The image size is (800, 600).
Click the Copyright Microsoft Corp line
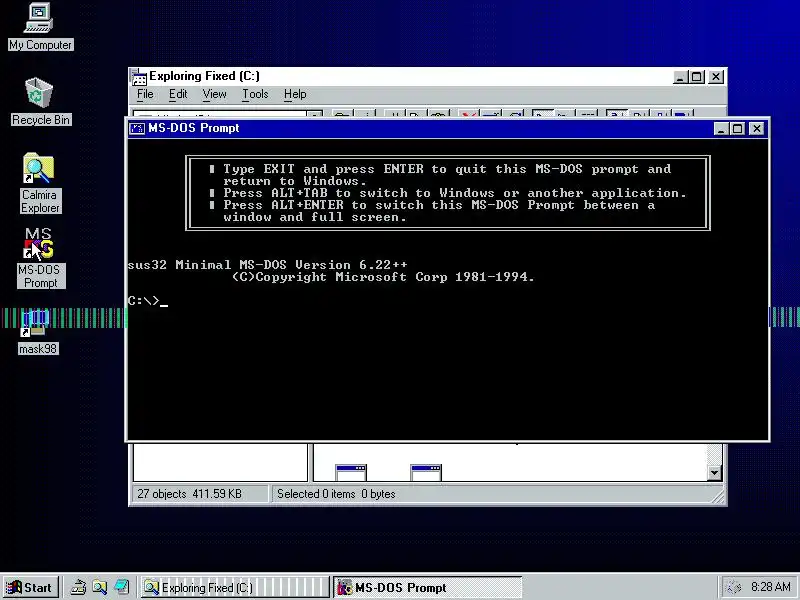[383, 277]
